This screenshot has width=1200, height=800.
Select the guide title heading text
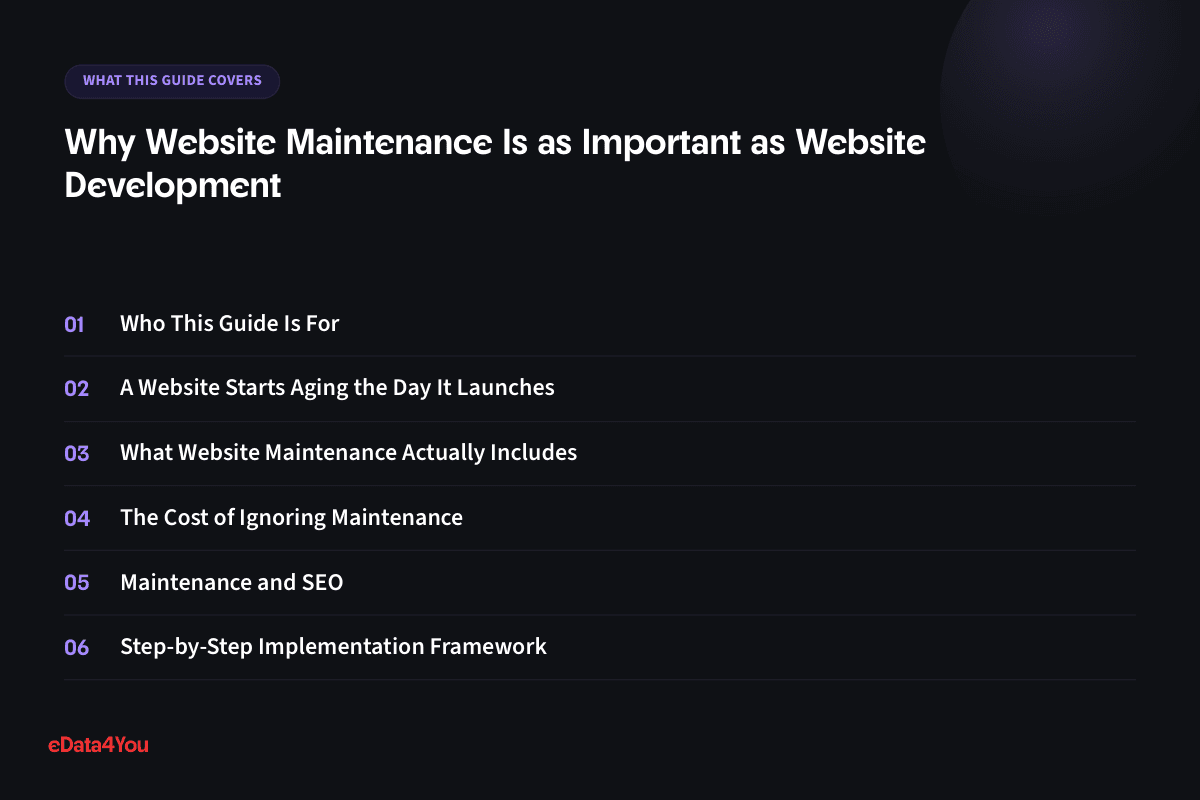495,163
